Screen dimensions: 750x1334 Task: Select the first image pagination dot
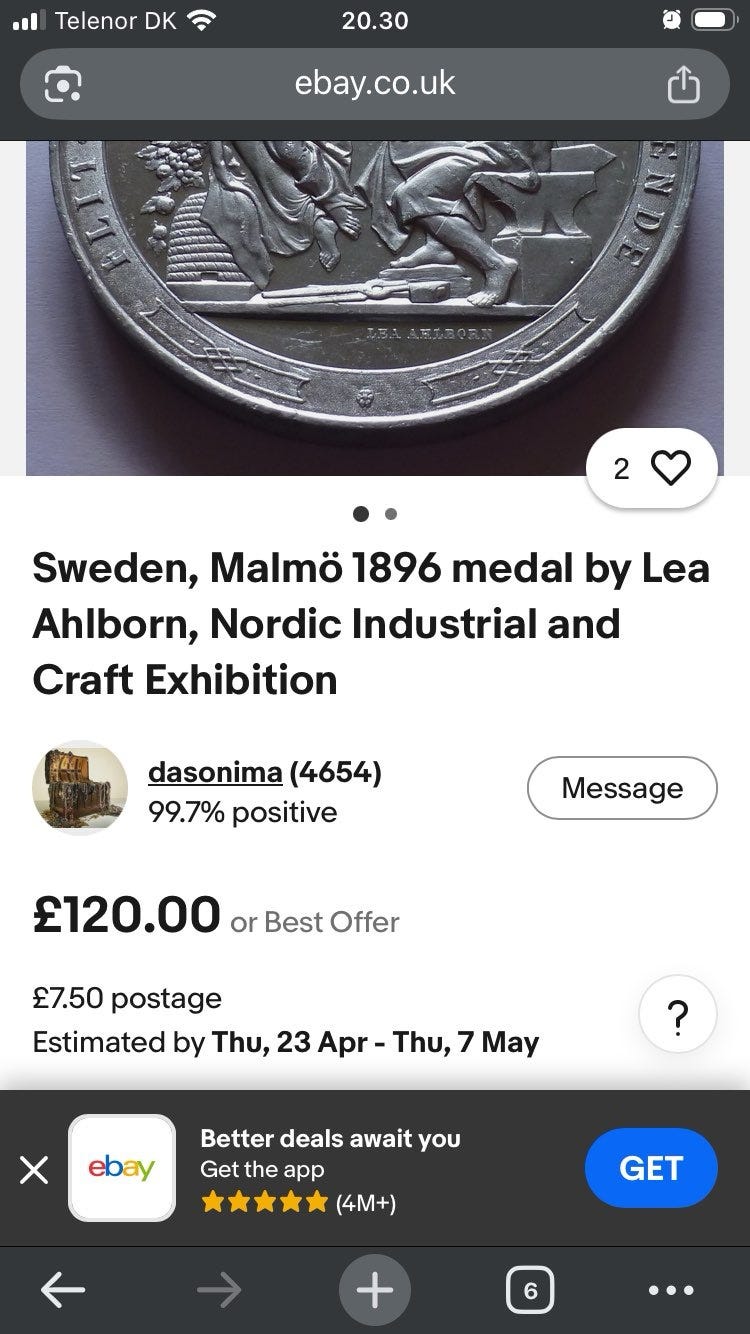(361, 515)
